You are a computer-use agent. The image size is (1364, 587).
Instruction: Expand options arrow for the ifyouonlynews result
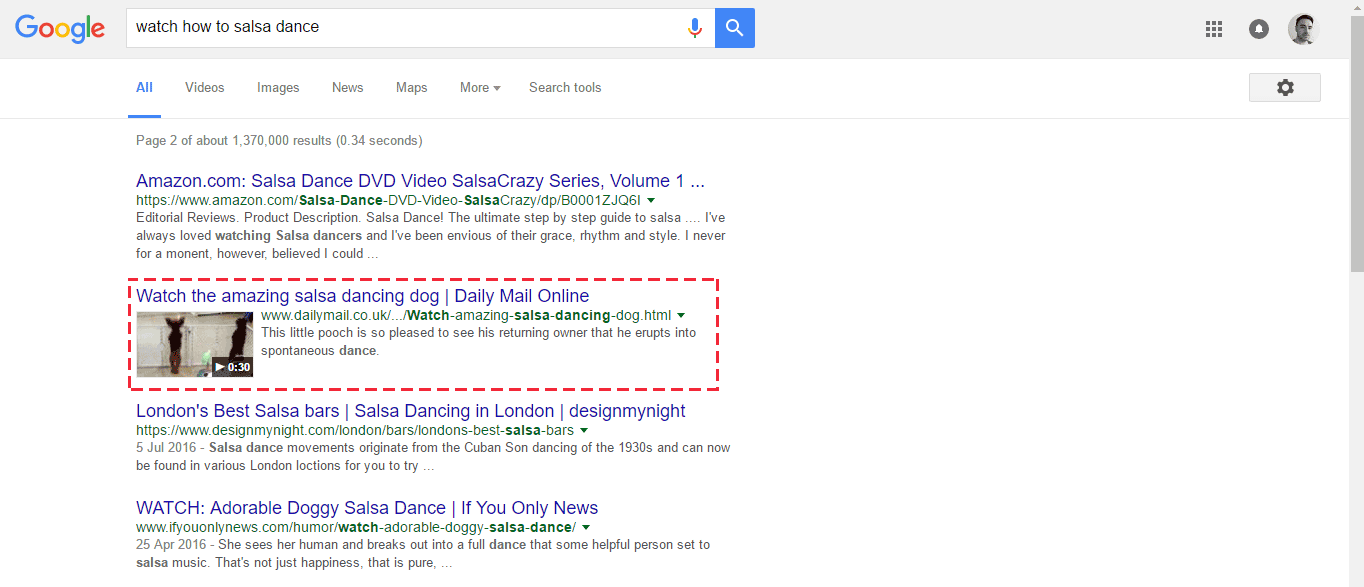(x=586, y=527)
